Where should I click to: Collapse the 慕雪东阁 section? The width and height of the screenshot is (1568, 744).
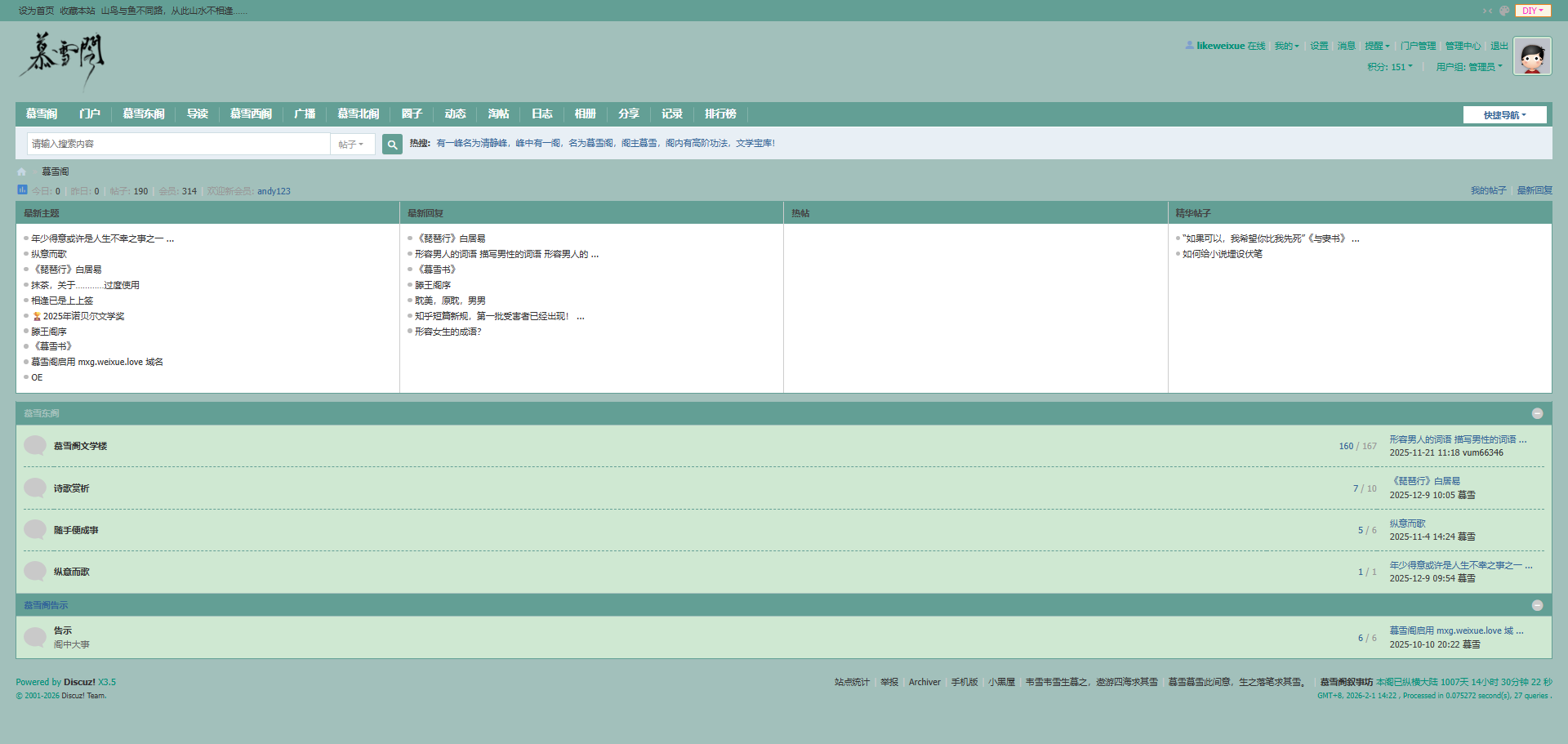[1537, 414]
